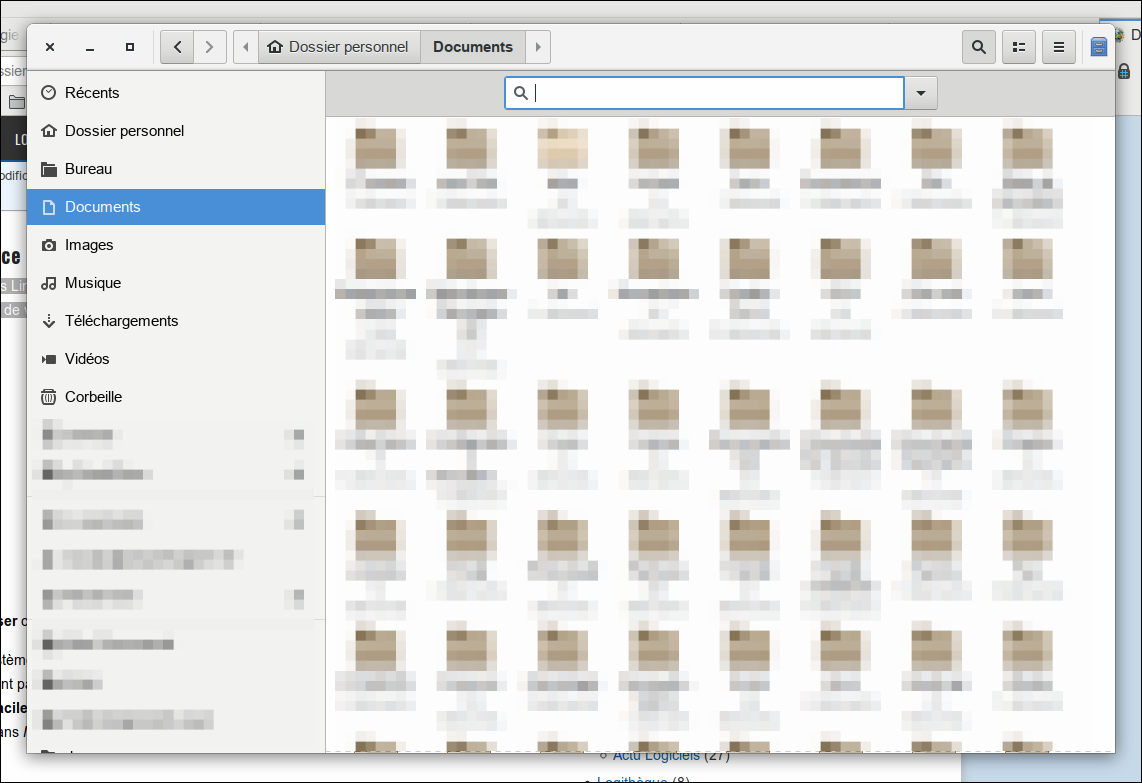This screenshot has width=1142, height=783.
Task: Go forward with the right chevron button
Action: (x=209, y=47)
